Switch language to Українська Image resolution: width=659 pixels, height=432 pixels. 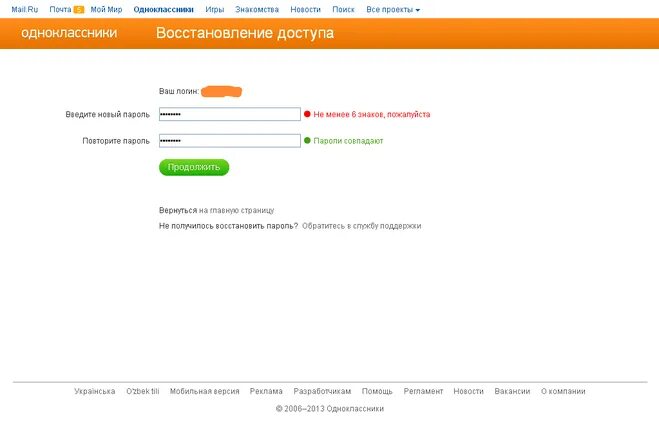[x=95, y=391]
